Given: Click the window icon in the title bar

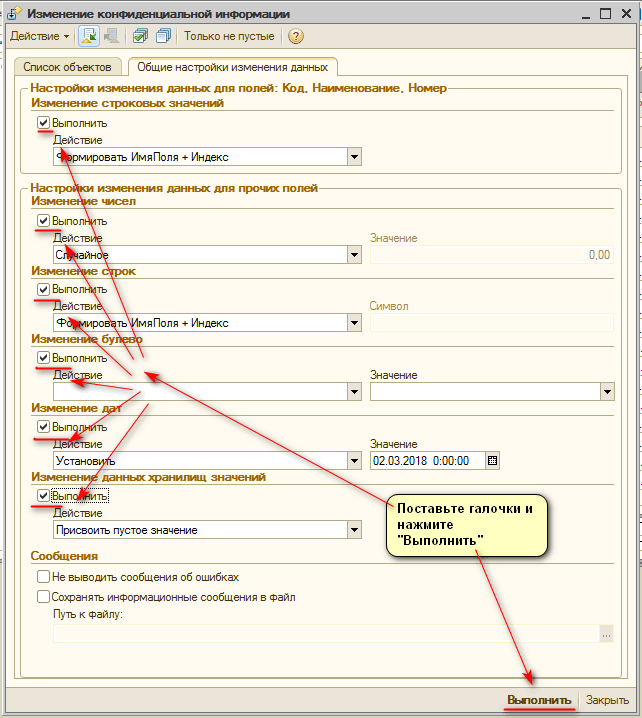Looking at the screenshot, I should pos(14,13).
